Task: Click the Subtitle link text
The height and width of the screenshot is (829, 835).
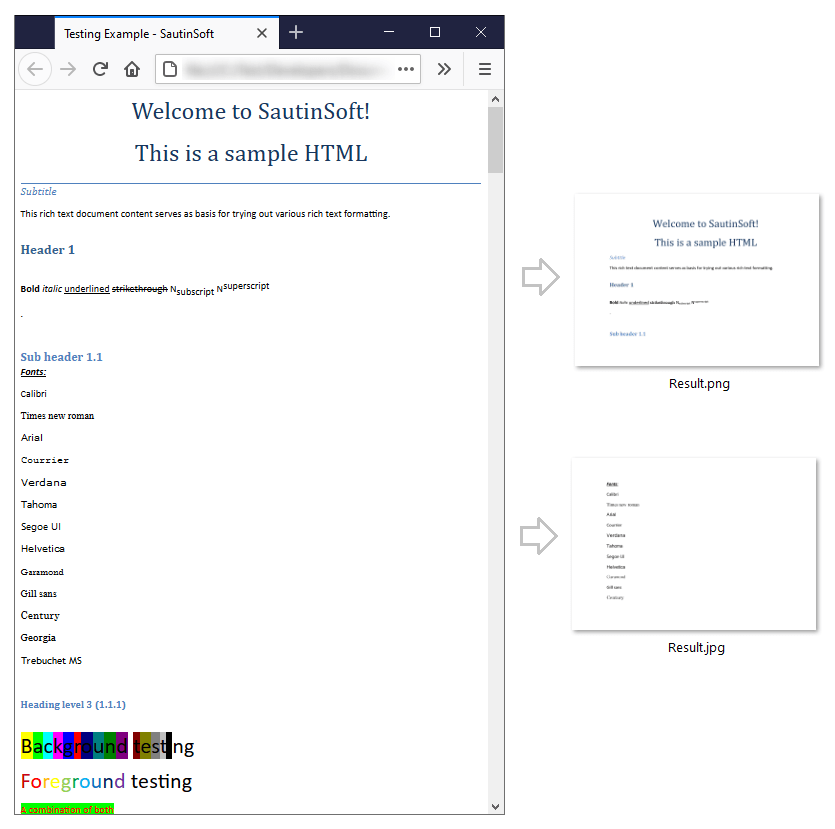Action: point(38,191)
